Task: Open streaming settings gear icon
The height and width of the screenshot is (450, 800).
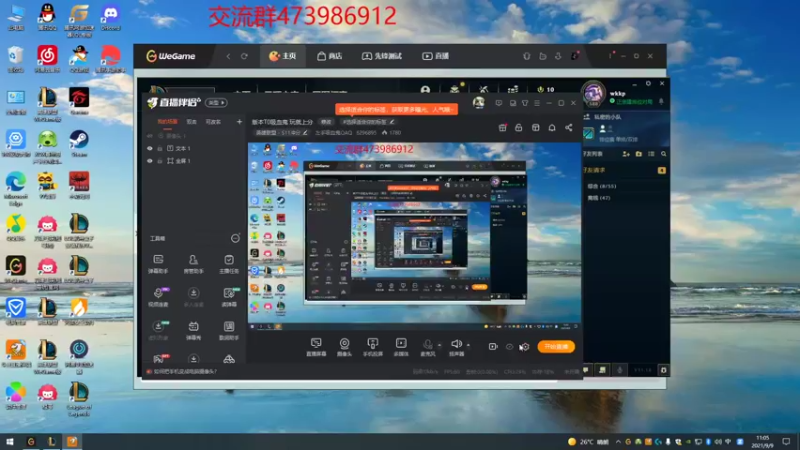Action: pos(525,346)
